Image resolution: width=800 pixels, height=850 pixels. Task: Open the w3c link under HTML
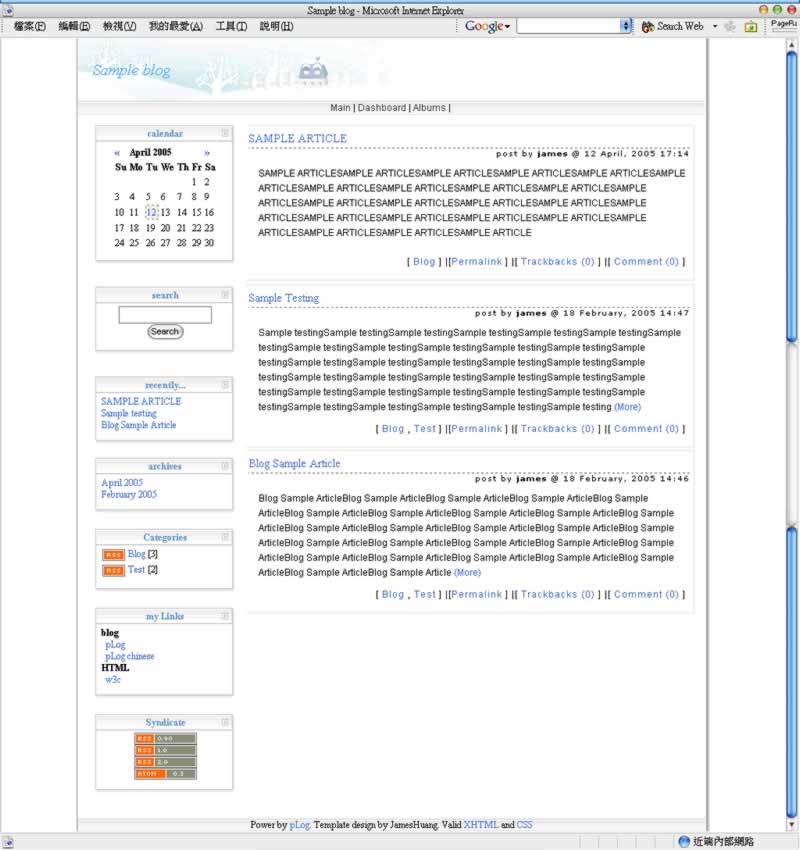(x=113, y=680)
